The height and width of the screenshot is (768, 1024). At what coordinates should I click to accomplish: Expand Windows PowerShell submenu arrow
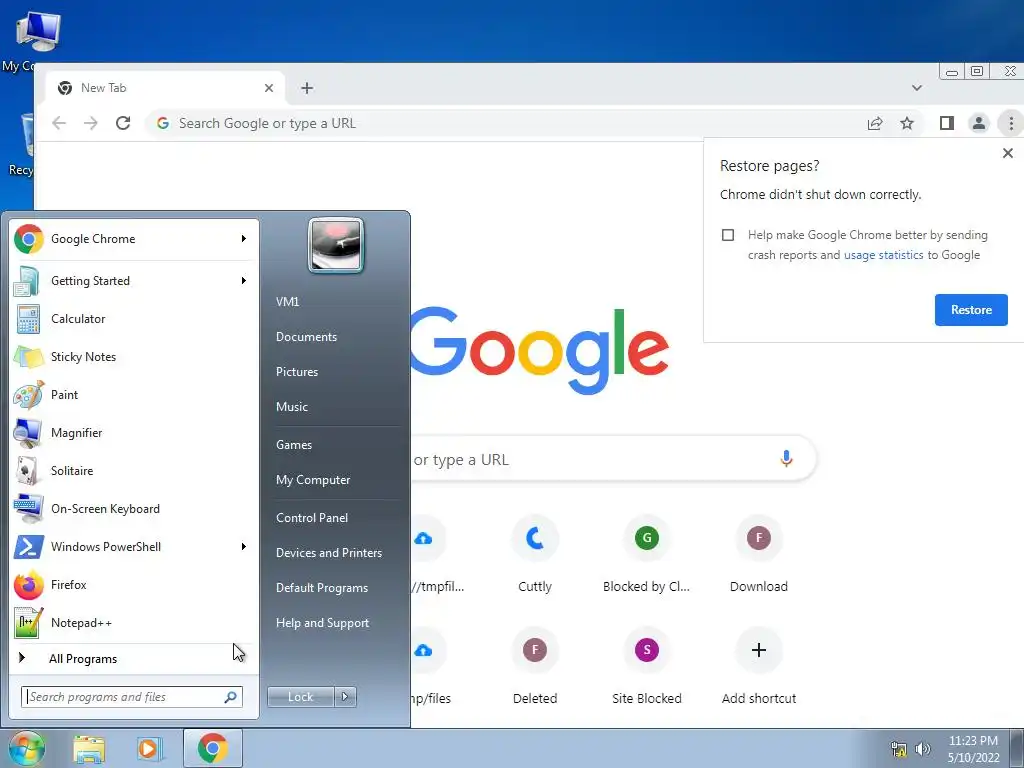[x=244, y=547]
